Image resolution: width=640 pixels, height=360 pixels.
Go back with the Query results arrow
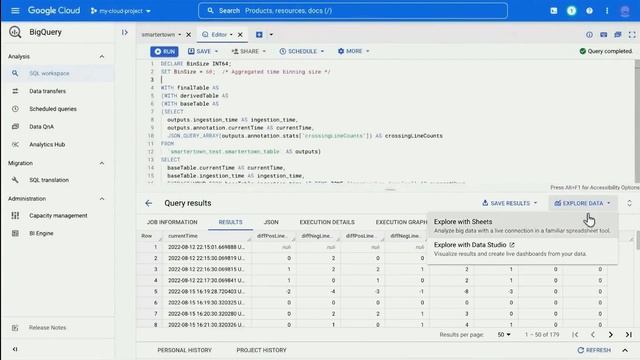tap(149, 203)
